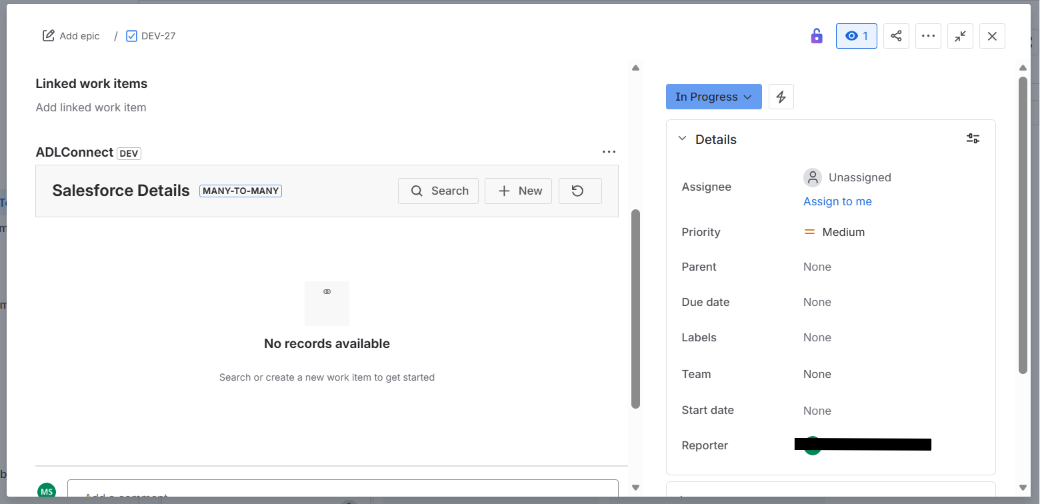The height and width of the screenshot is (504, 1040).
Task: Click the Unassigned assignee field
Action: coord(847,177)
